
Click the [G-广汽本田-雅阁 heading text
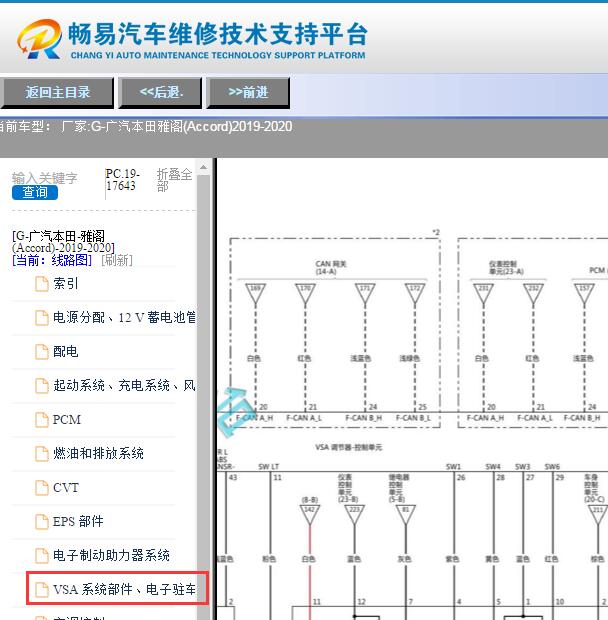click(x=63, y=242)
